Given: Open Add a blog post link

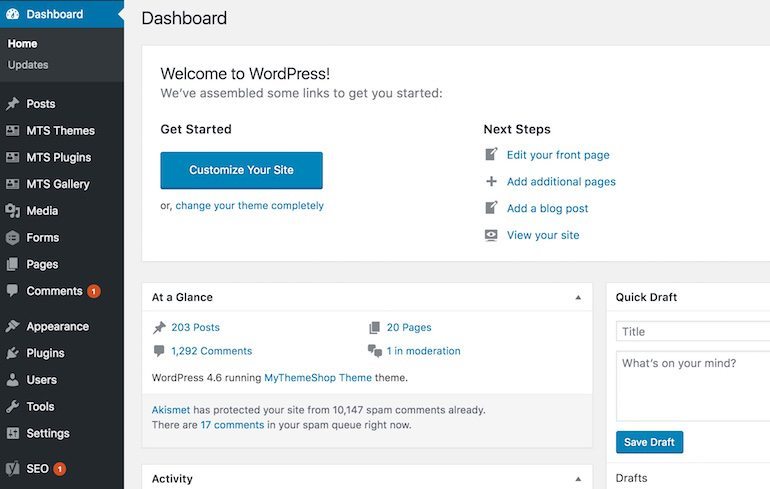Looking at the screenshot, I should [548, 209].
